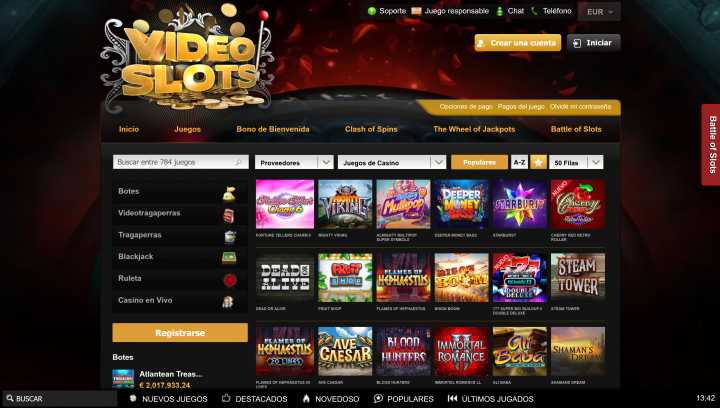Select the Ruleta roulette wheel icon
Image resolution: width=720 pixels, height=408 pixels.
(x=230, y=279)
